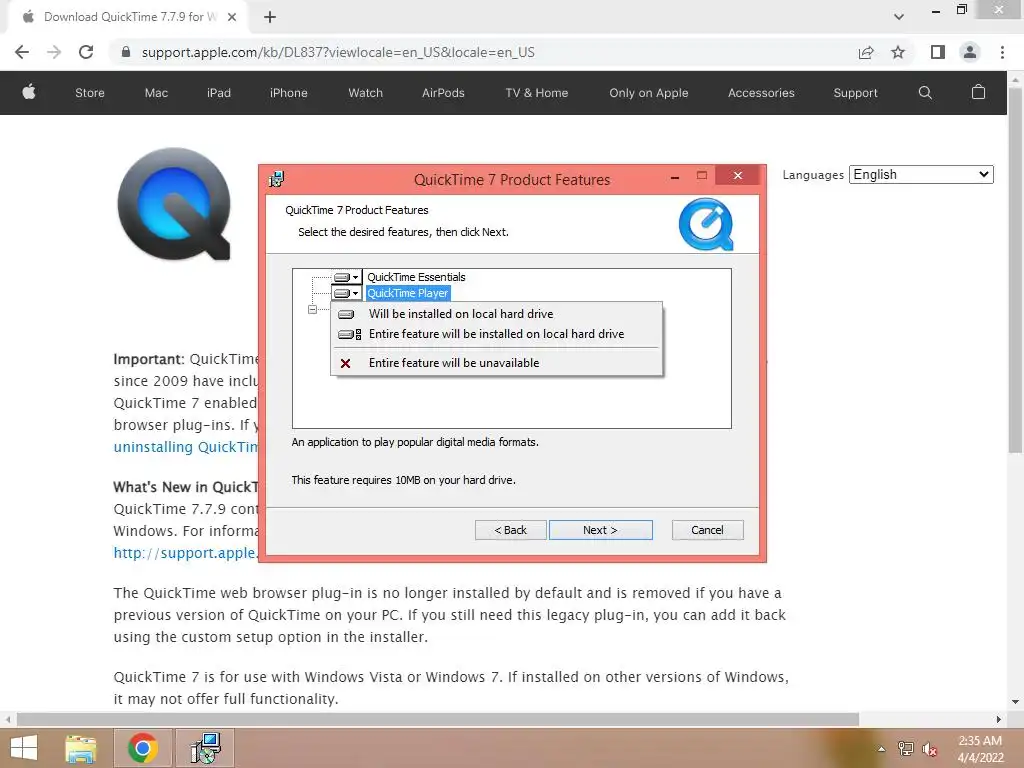Show hidden system tray icons
Screen dimensions: 1024x768
point(881,749)
